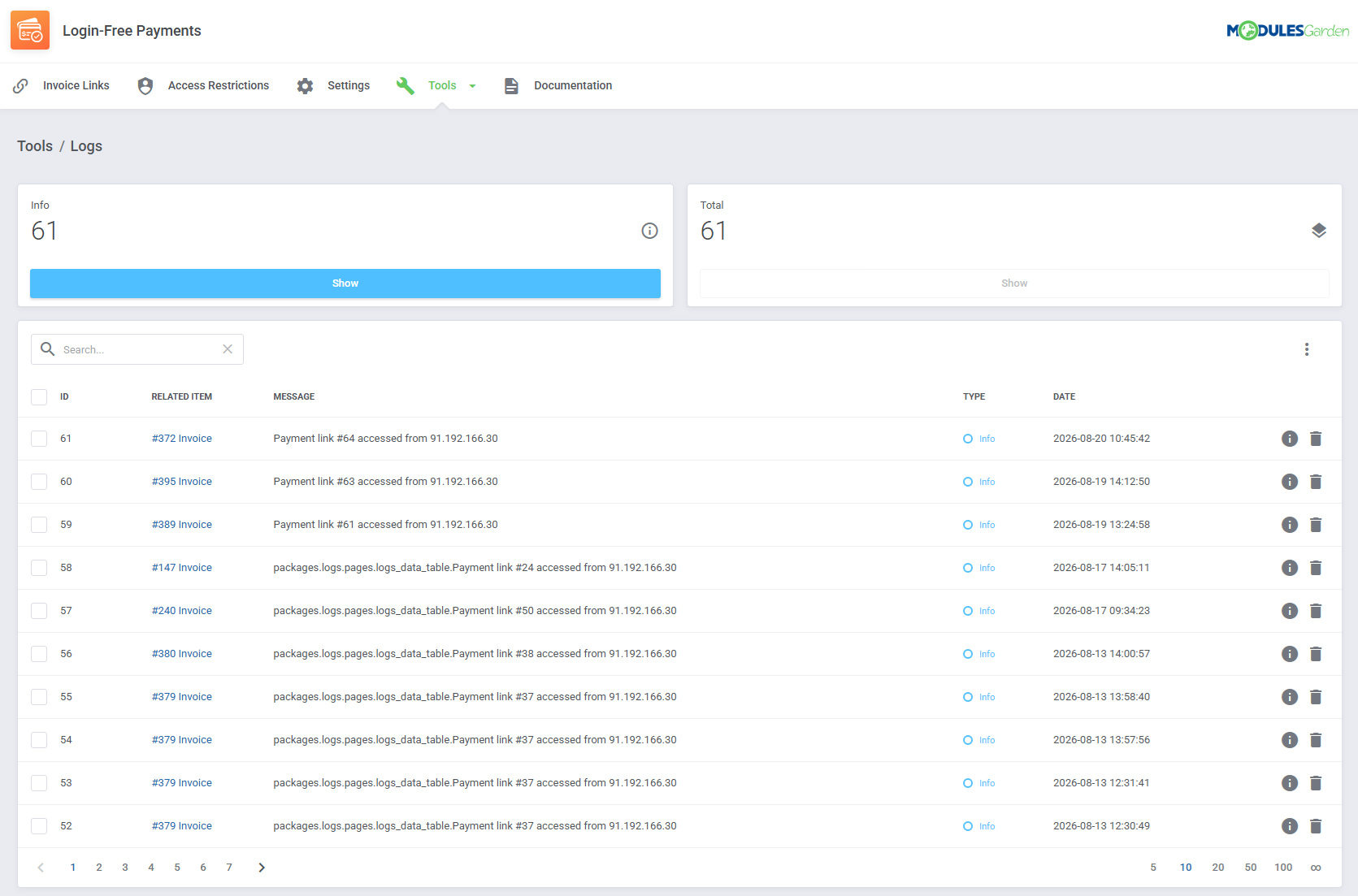
Task: Open info for log entry 53
Action: (x=1290, y=783)
